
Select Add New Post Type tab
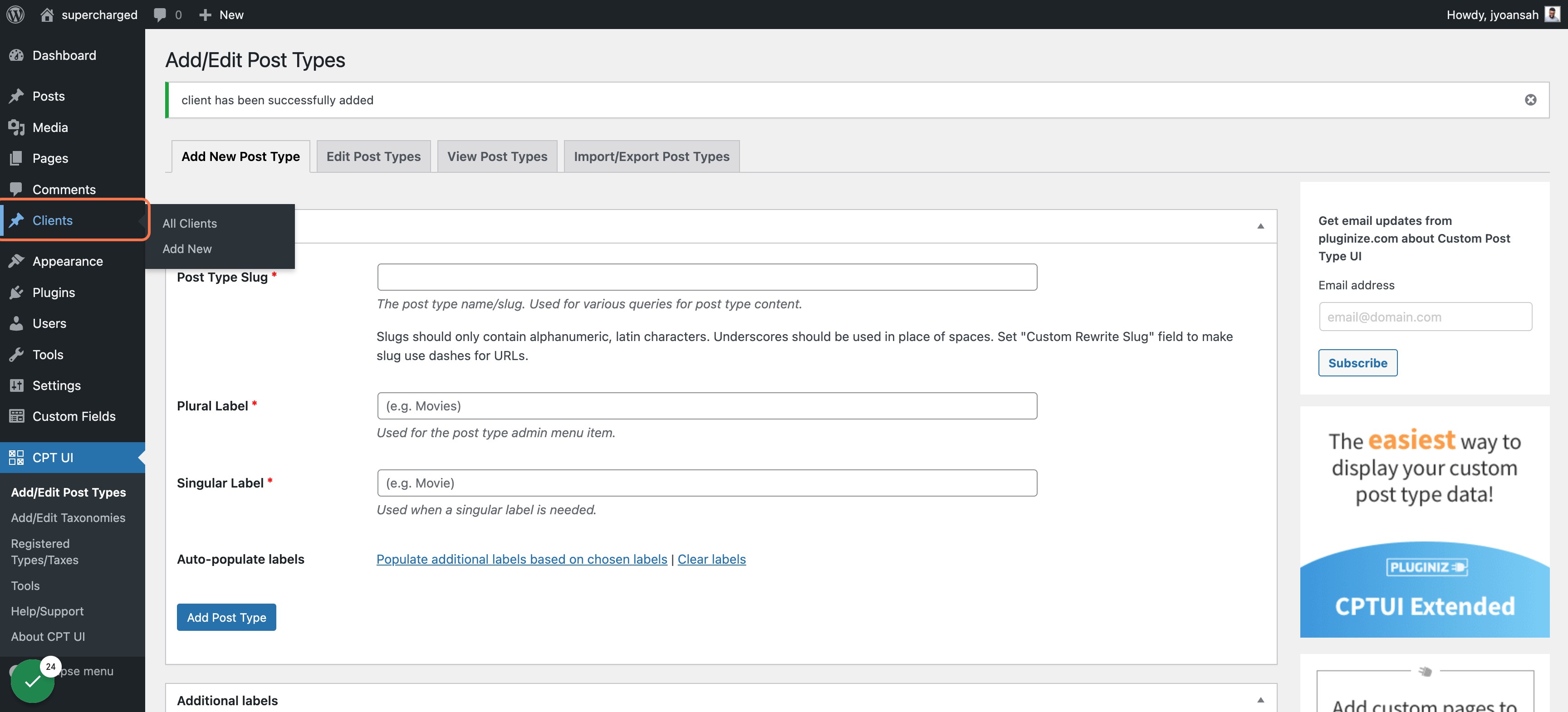(240, 156)
